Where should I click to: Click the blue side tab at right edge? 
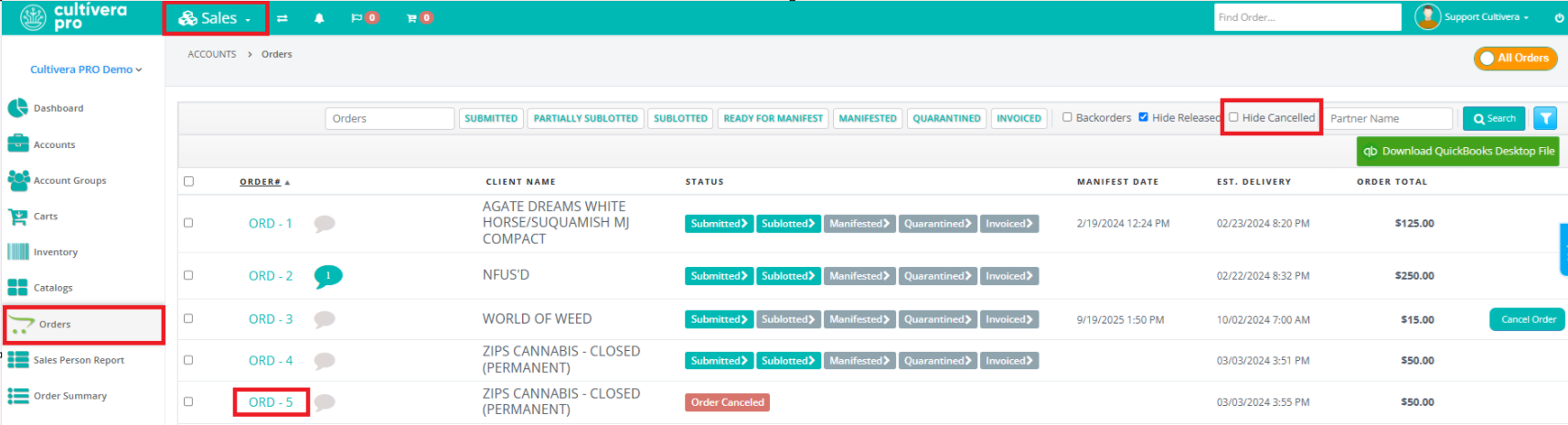pos(1563,249)
